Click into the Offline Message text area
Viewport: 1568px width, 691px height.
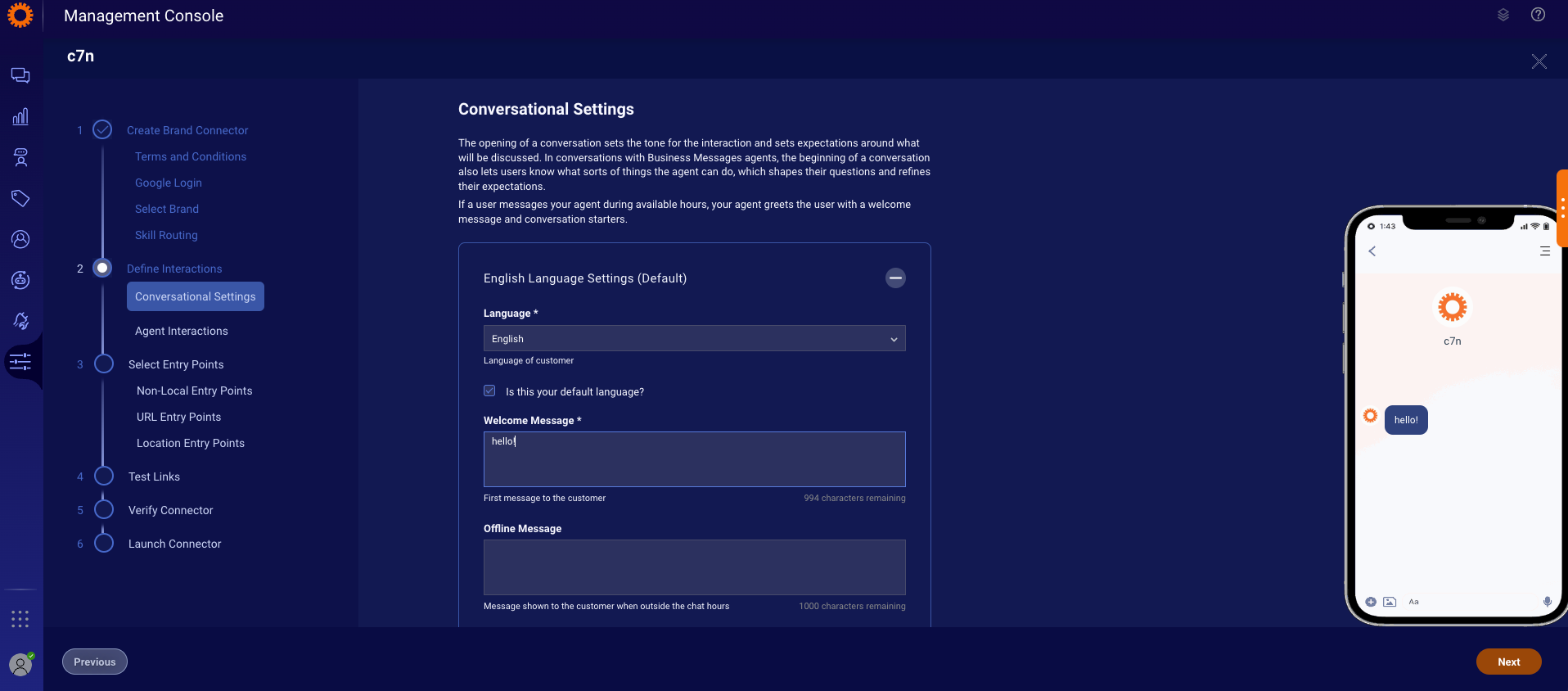694,567
